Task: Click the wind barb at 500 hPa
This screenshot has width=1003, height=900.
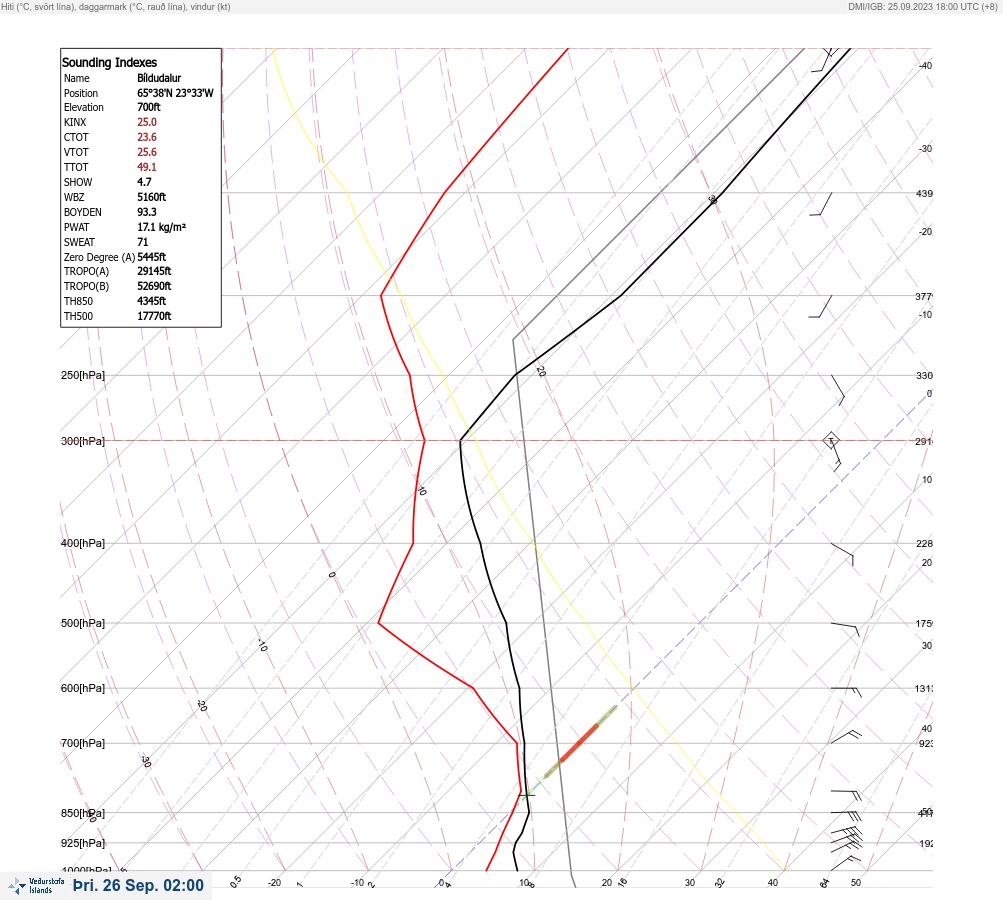Action: coord(846,629)
